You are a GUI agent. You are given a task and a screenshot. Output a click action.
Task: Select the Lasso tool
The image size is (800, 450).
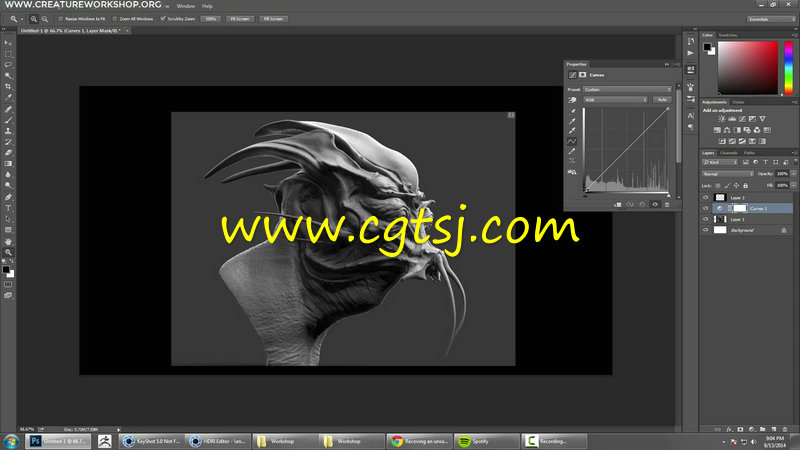[x=8, y=65]
